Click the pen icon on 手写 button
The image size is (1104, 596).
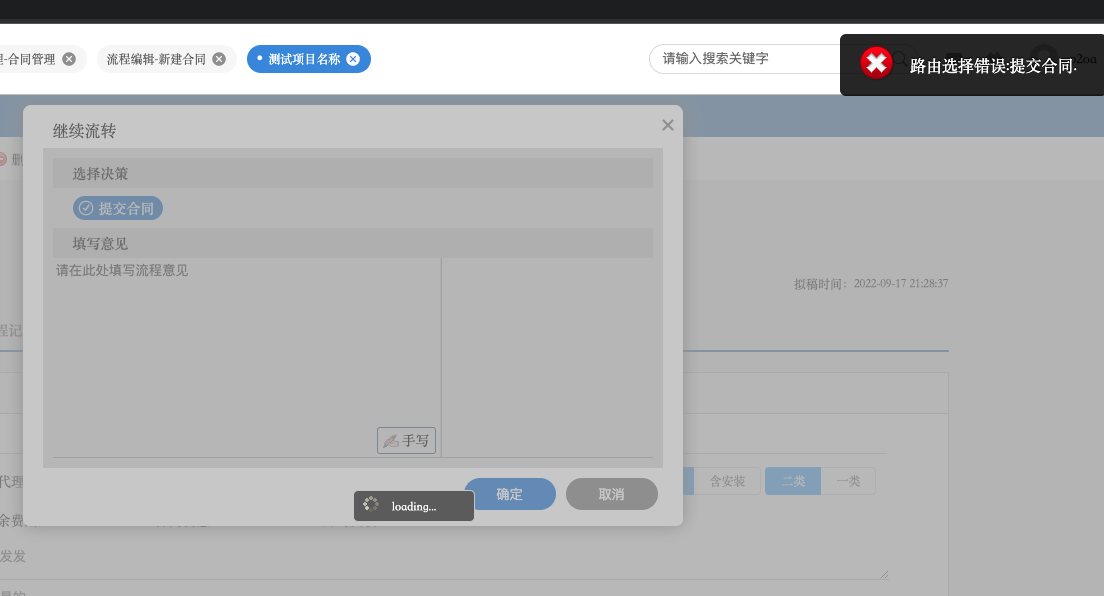391,441
